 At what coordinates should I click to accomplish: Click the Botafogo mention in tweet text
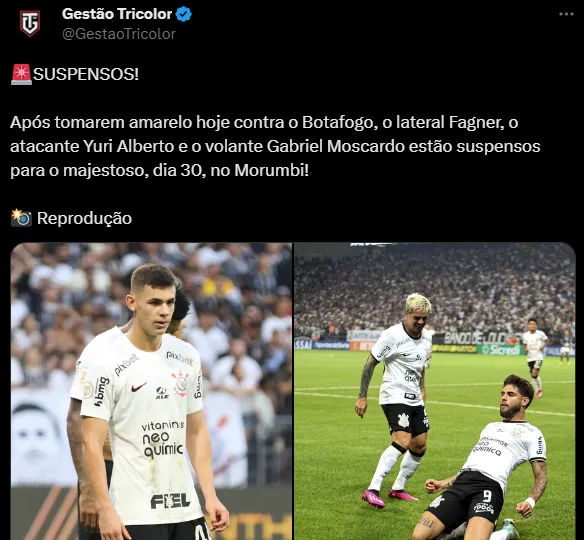pos(337,122)
